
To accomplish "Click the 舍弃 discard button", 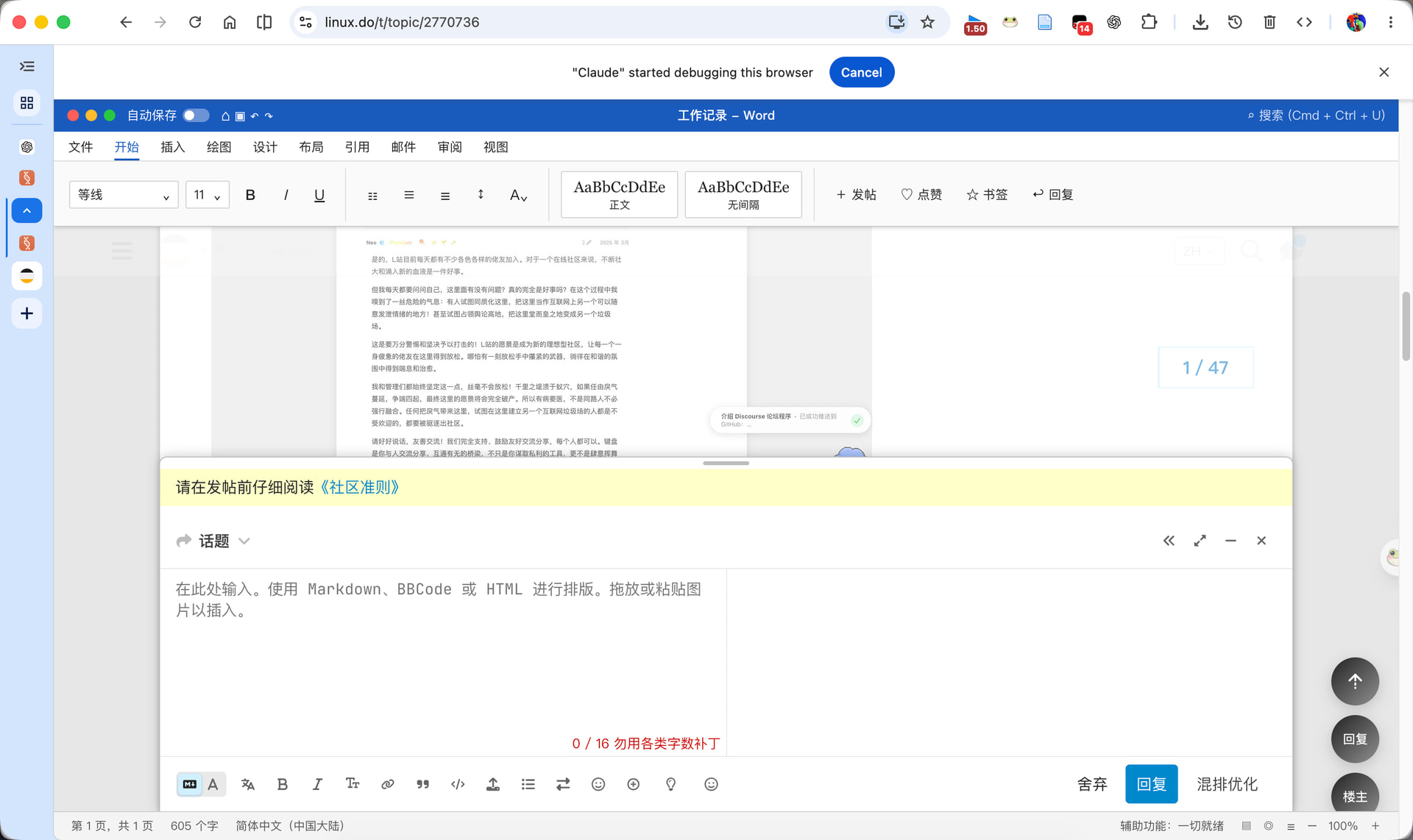I will pyautogui.click(x=1092, y=784).
